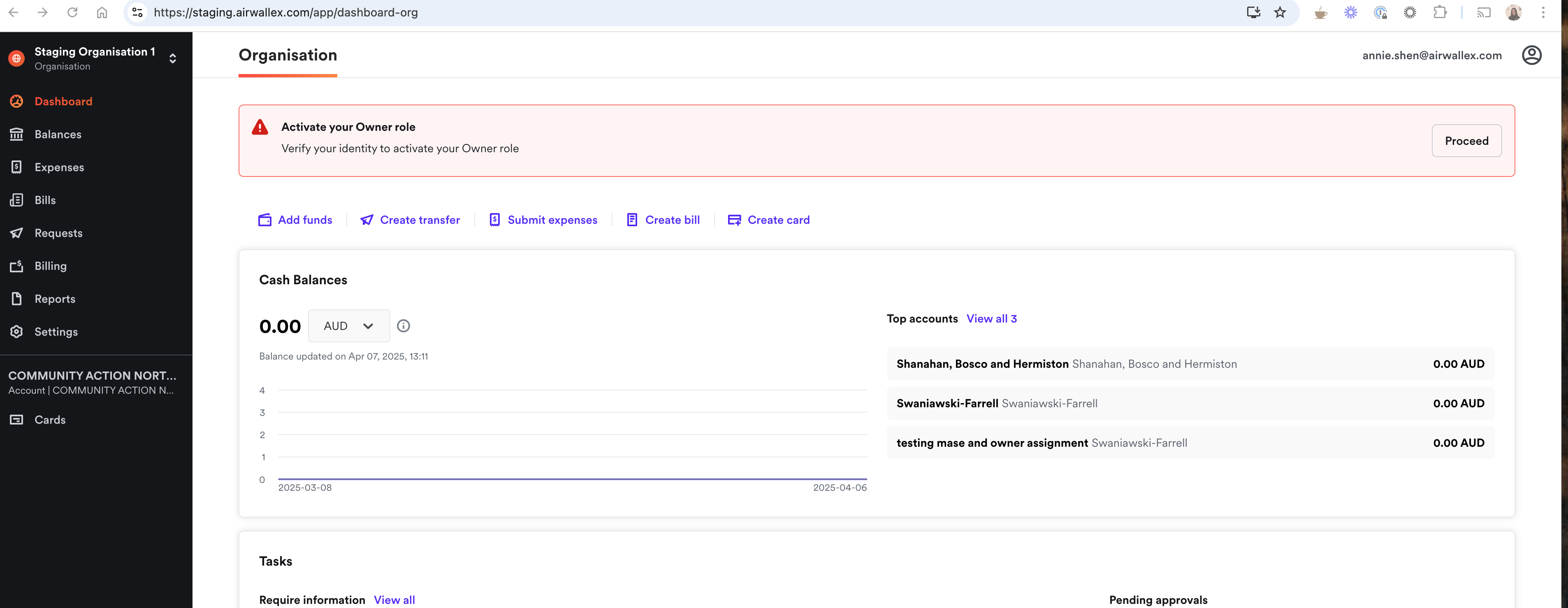Click the Cards icon in sidebar
Viewport: 1568px width, 608px height.
tap(16, 420)
